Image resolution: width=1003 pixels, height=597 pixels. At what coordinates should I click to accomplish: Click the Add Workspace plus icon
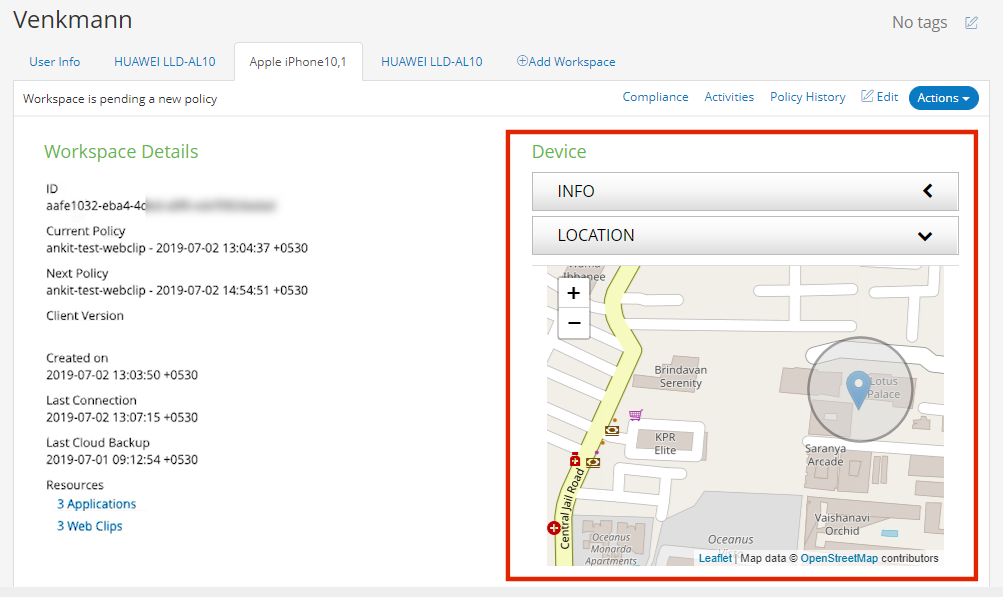coord(524,61)
